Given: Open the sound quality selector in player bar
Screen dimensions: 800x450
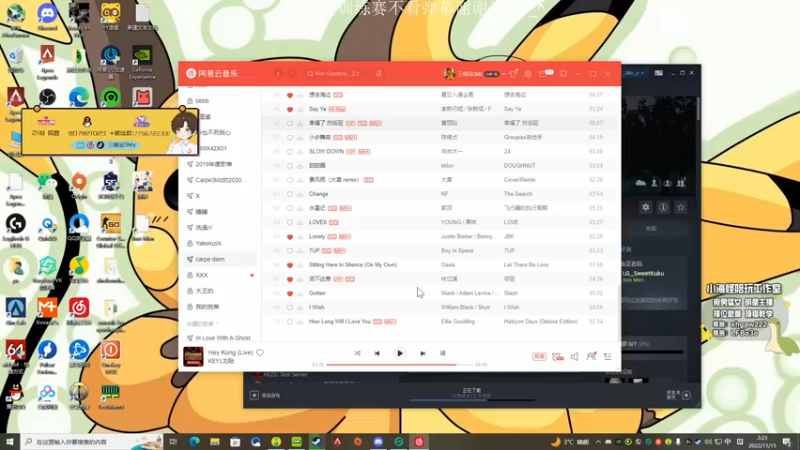Looking at the screenshot, I should coord(539,357).
